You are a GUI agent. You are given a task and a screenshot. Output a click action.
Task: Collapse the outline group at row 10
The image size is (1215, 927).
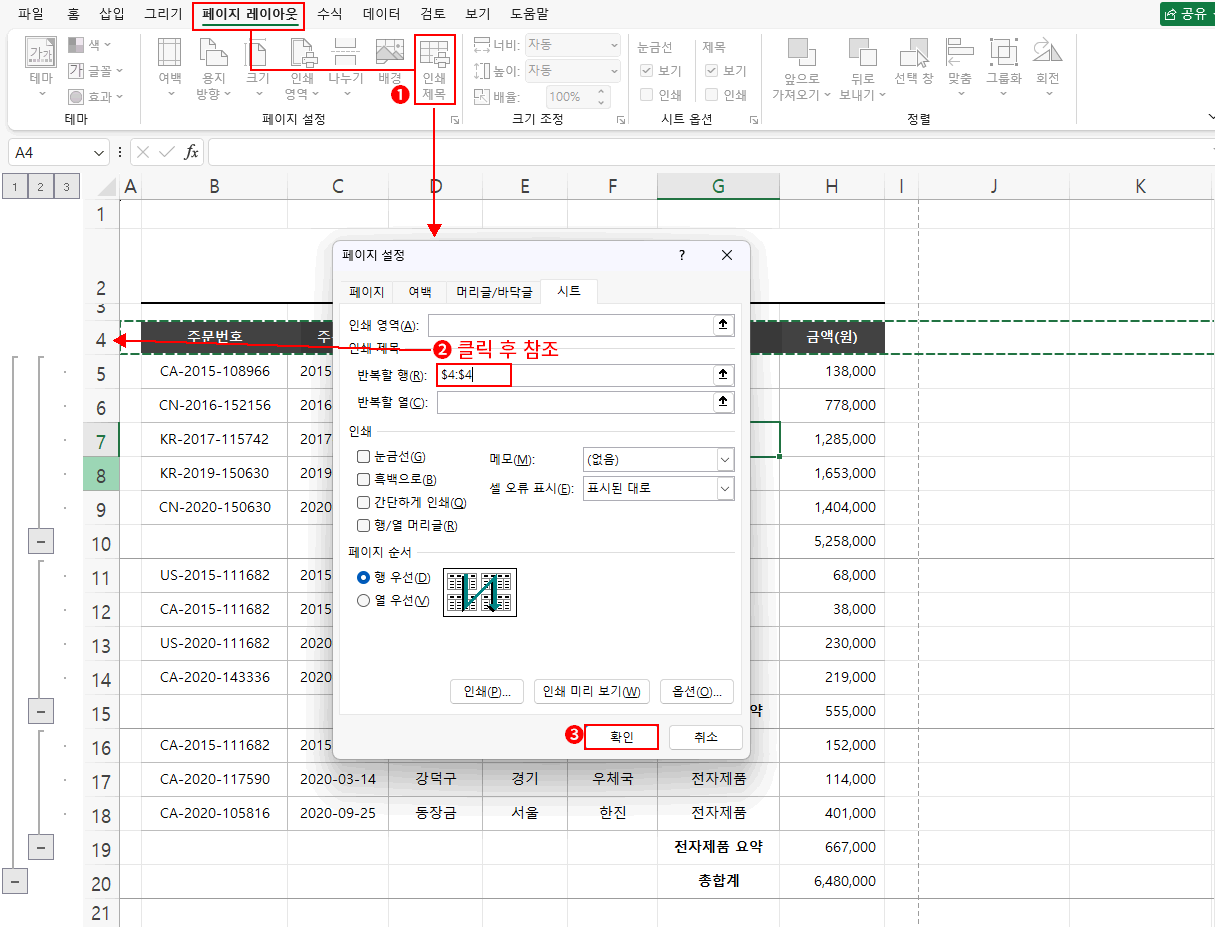coord(40,542)
